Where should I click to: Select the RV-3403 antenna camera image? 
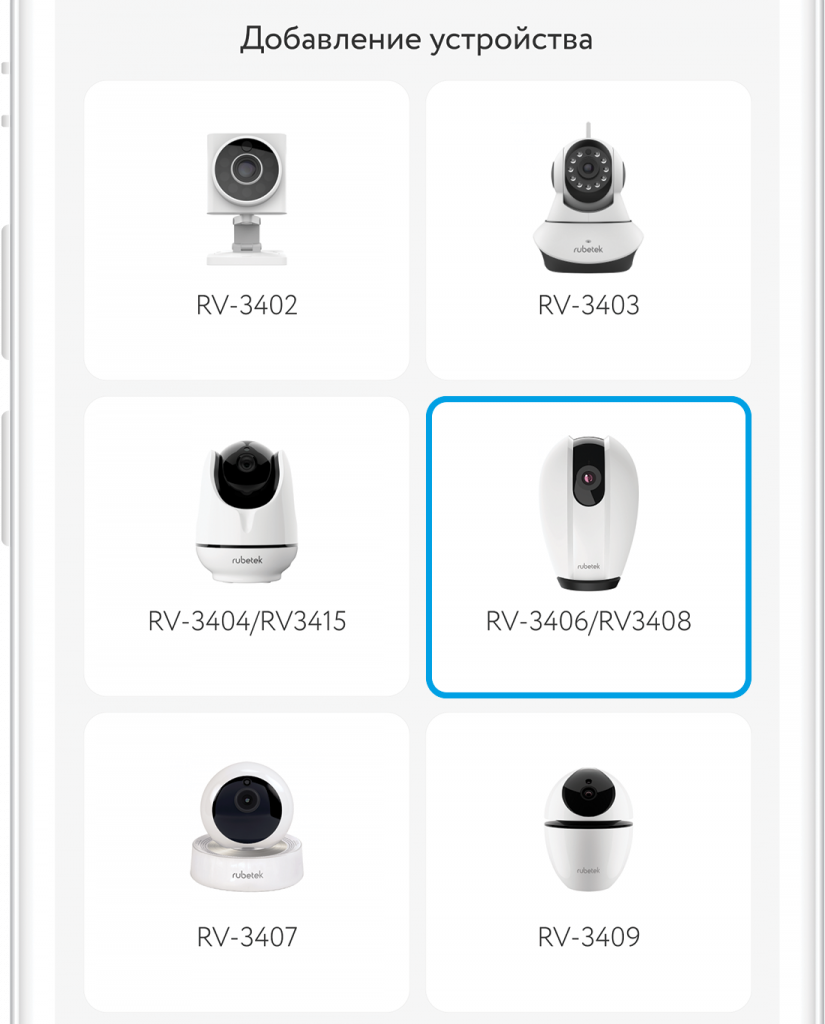click(x=588, y=197)
